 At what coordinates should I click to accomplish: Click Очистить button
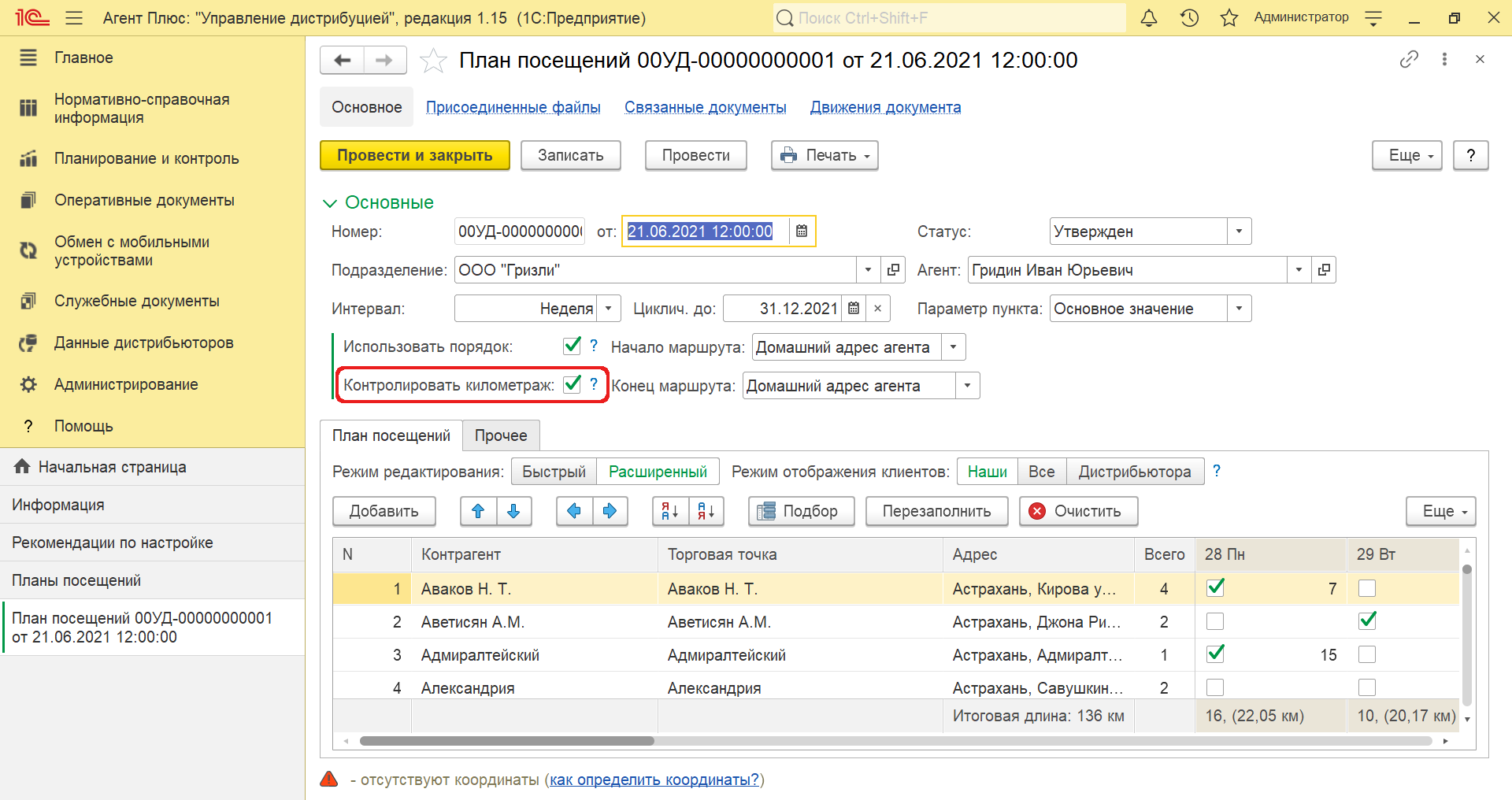[1078, 511]
